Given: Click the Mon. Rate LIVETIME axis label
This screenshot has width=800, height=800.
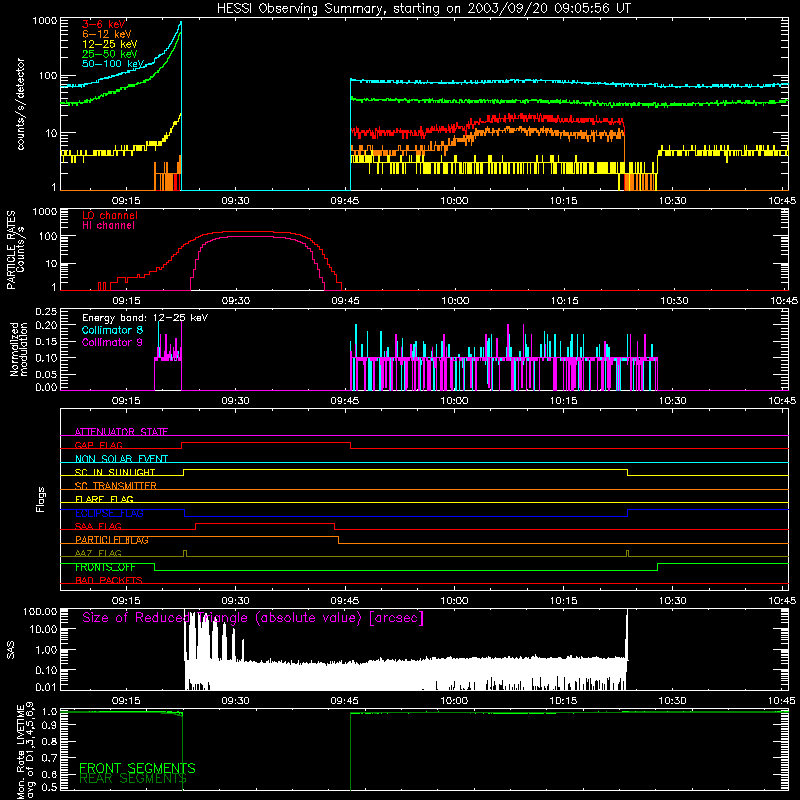Looking at the screenshot, I should (x=26, y=750).
